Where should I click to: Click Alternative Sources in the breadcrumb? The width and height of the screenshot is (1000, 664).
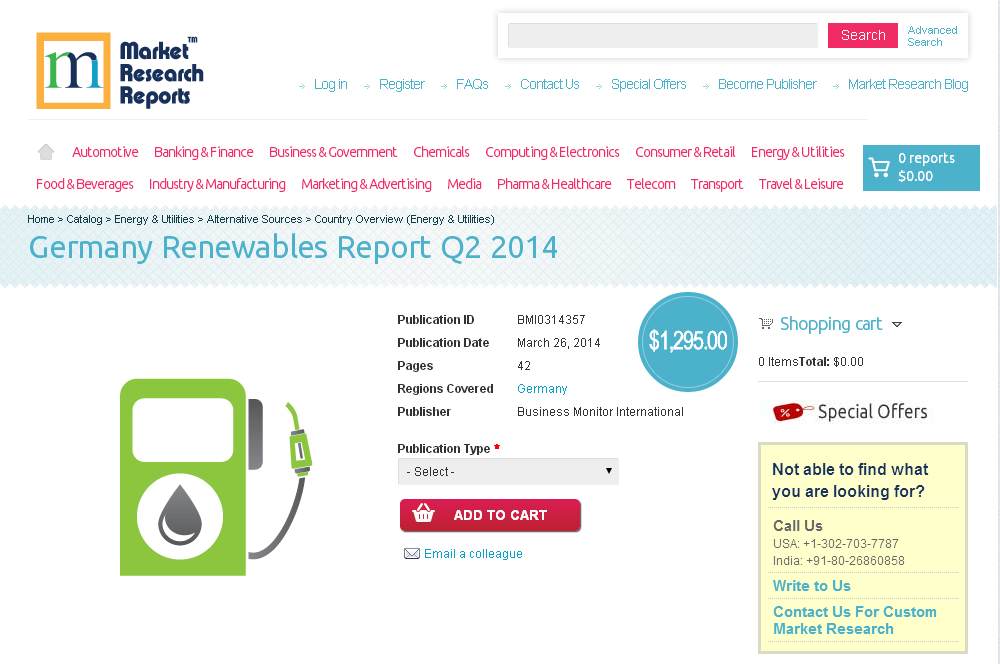(x=254, y=219)
